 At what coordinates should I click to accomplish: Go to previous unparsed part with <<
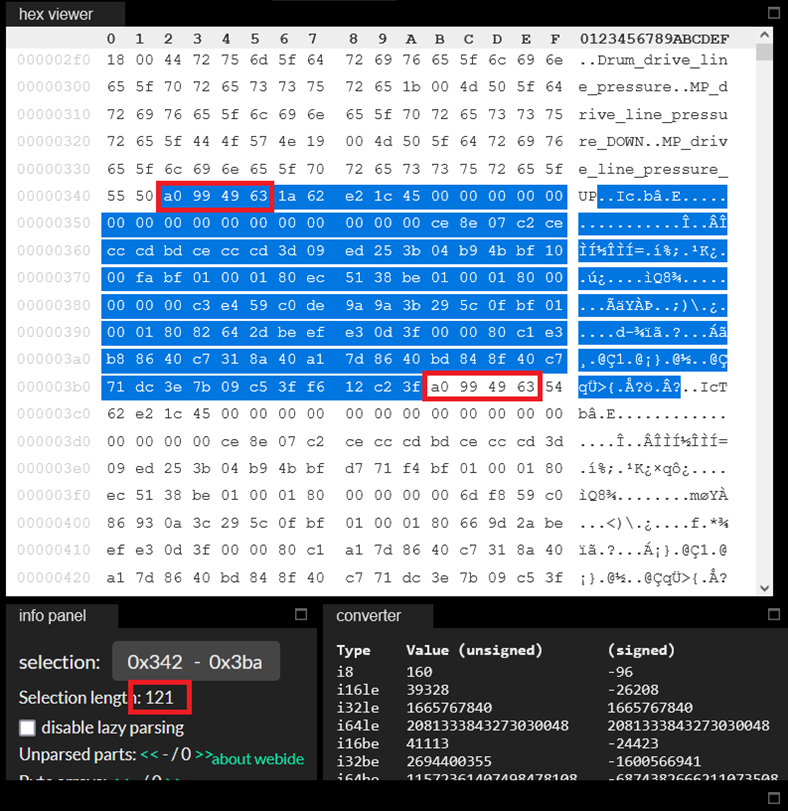point(149,754)
